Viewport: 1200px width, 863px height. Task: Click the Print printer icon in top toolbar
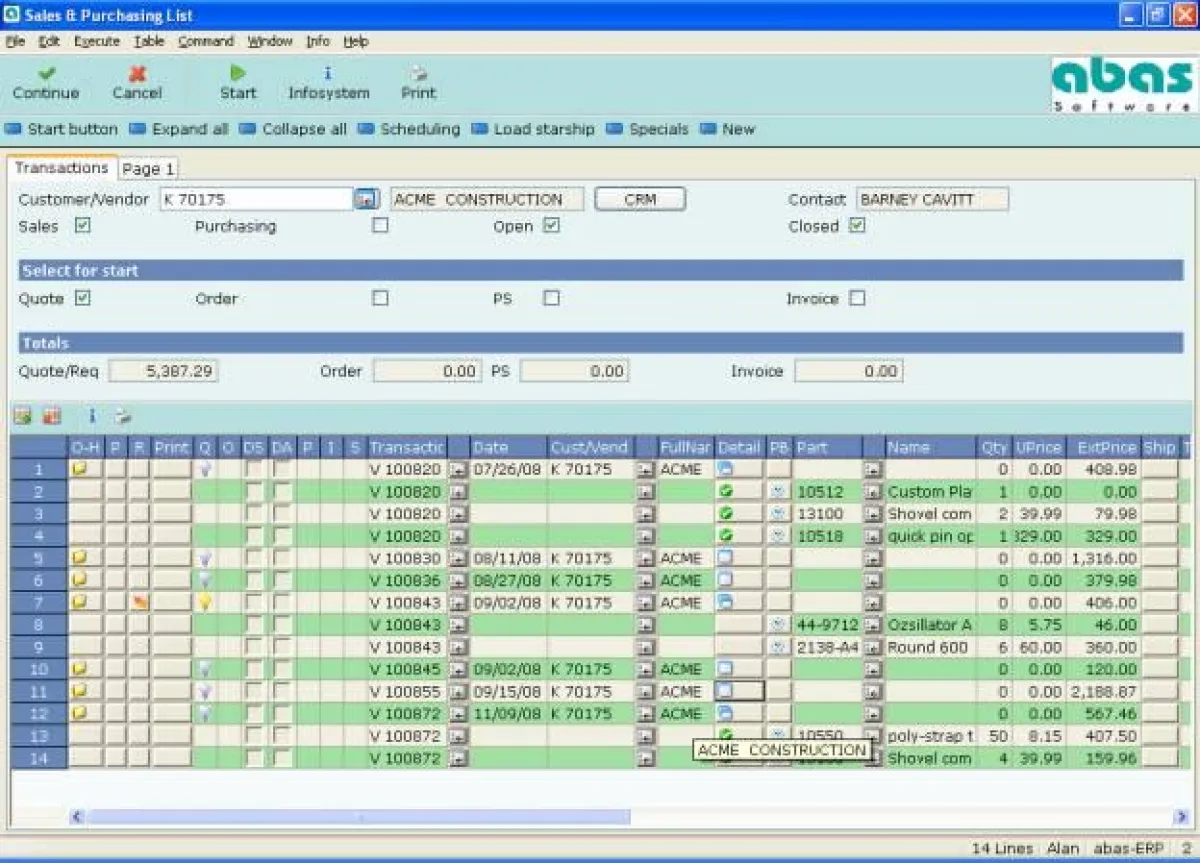(x=419, y=73)
